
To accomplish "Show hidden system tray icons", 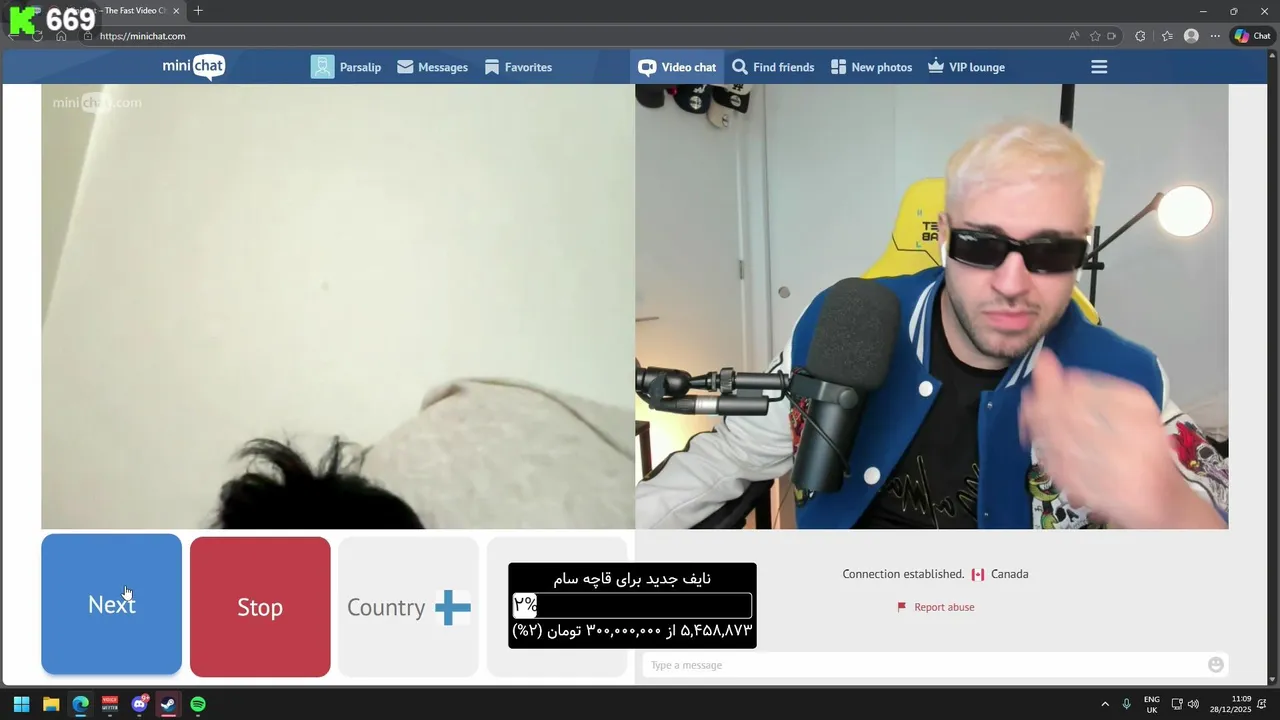I will coord(1105,704).
